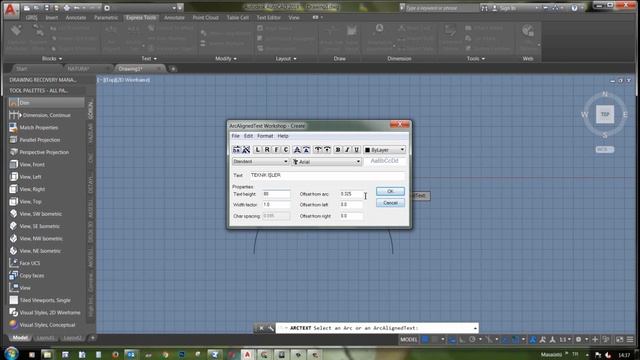This screenshot has width=640, height=360.
Task: Click the MODEL button in status bar
Action: [408, 340]
